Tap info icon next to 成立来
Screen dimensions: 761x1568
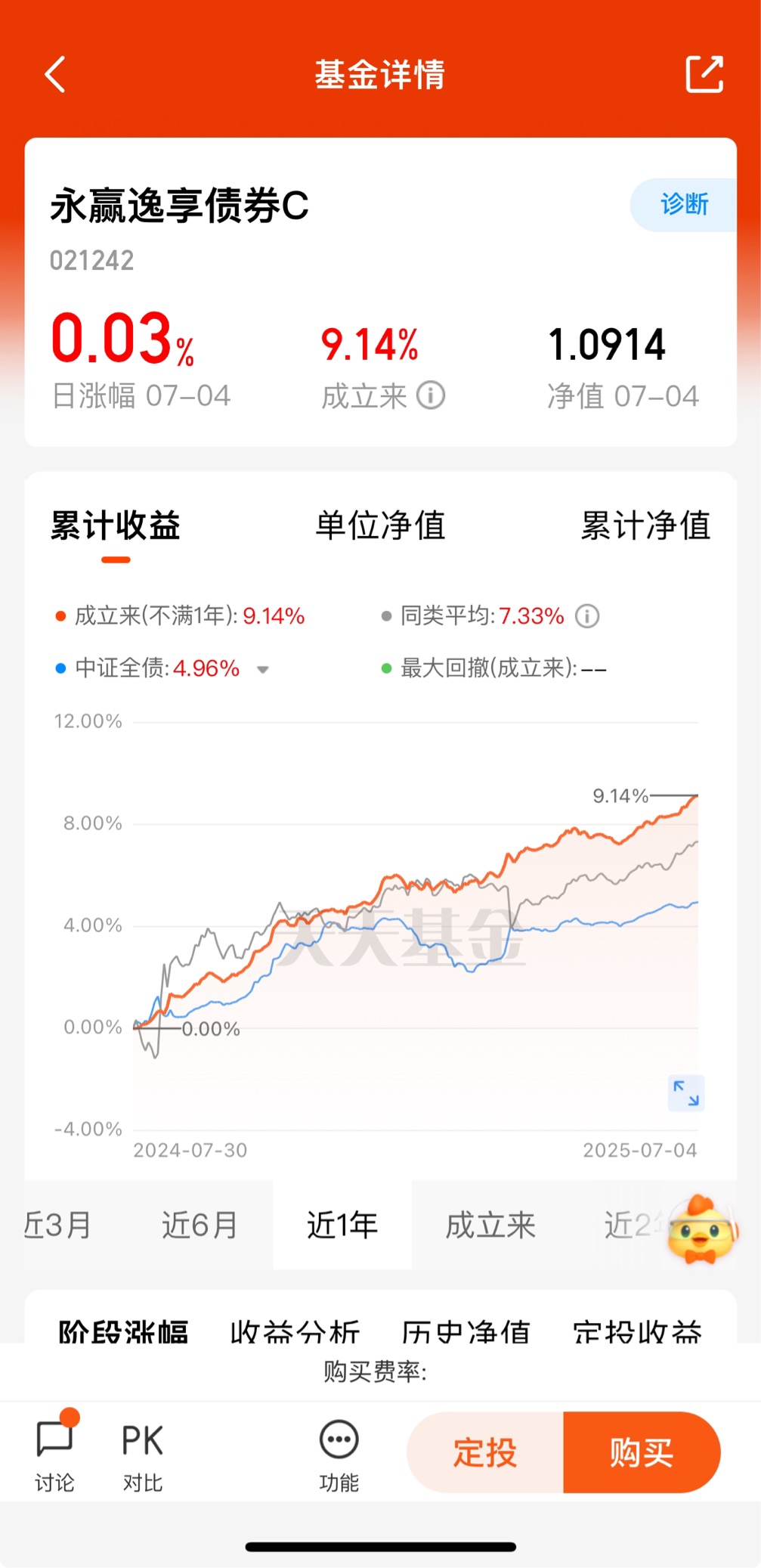(432, 395)
